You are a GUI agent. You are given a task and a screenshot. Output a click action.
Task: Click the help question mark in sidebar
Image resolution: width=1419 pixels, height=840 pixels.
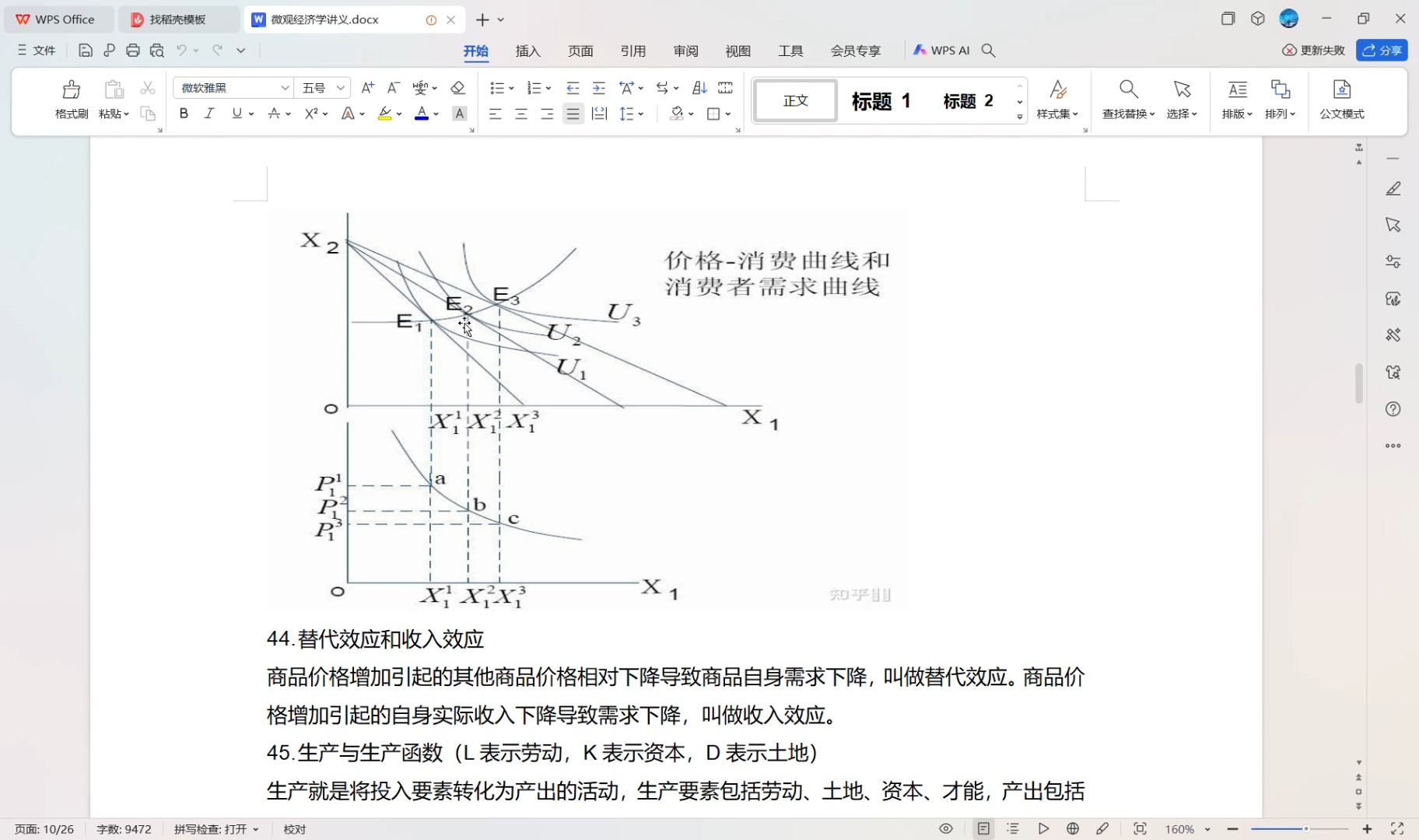point(1393,409)
